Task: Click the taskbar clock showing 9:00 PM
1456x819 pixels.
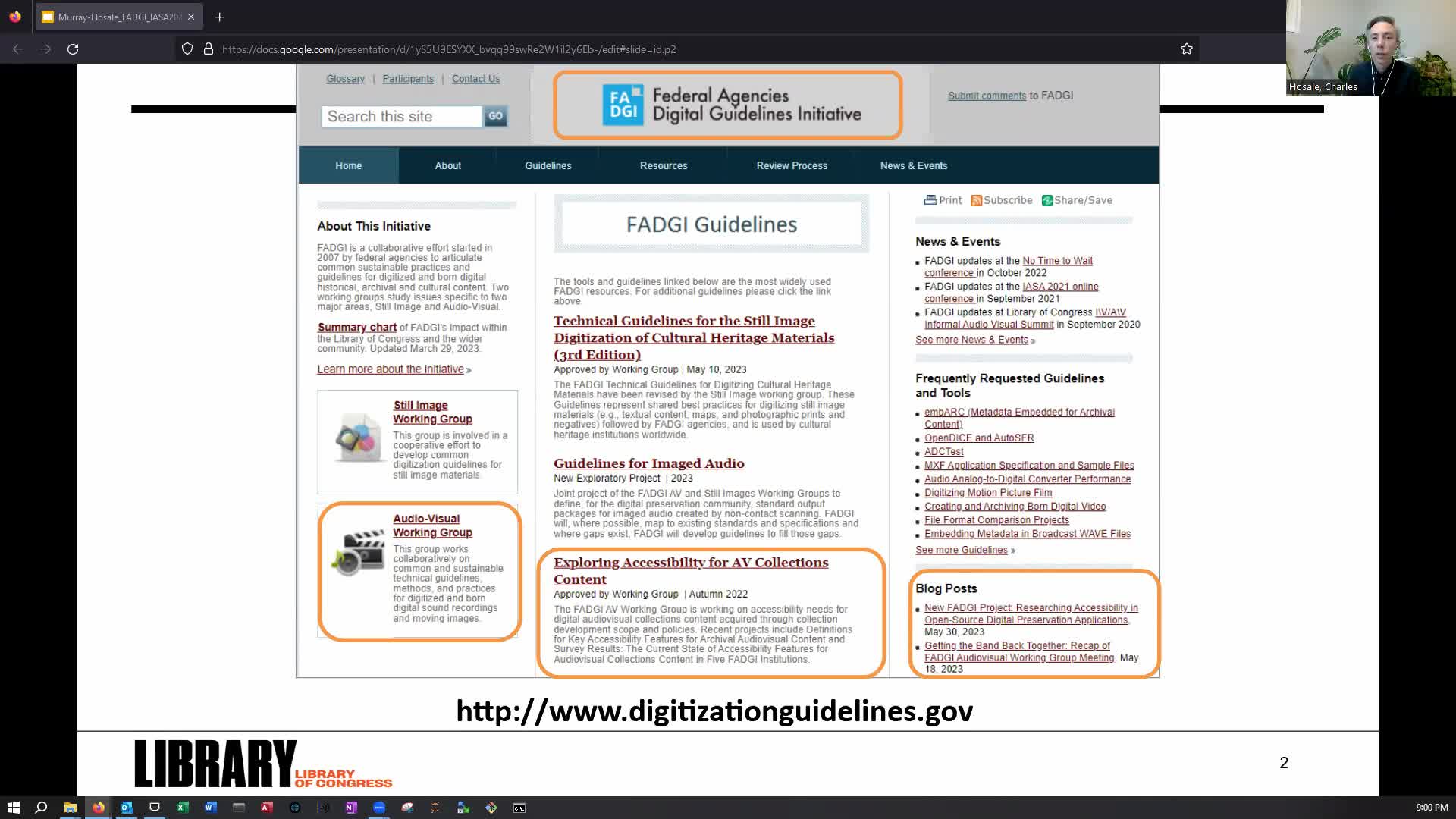Action: 1432,808
